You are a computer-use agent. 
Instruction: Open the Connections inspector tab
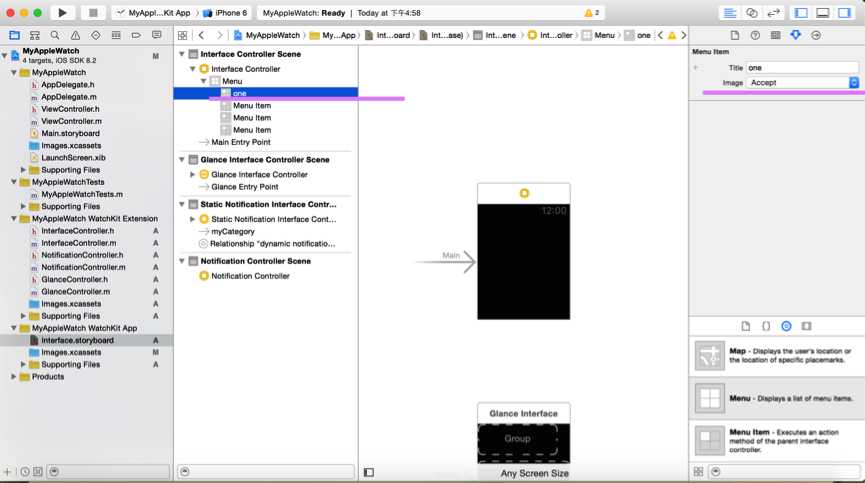point(816,35)
